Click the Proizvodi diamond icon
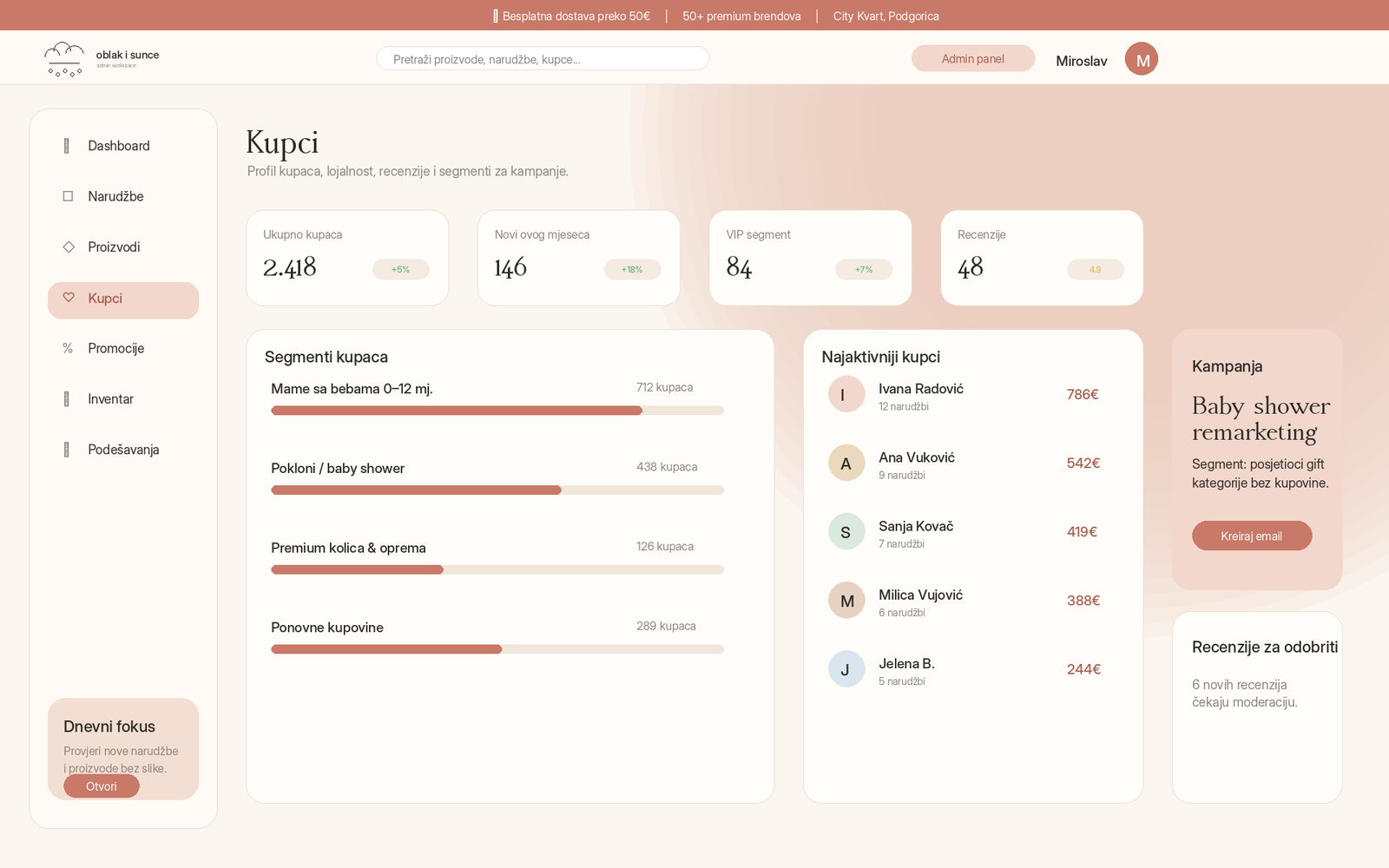The width and height of the screenshot is (1389, 868). pyautogui.click(x=69, y=247)
